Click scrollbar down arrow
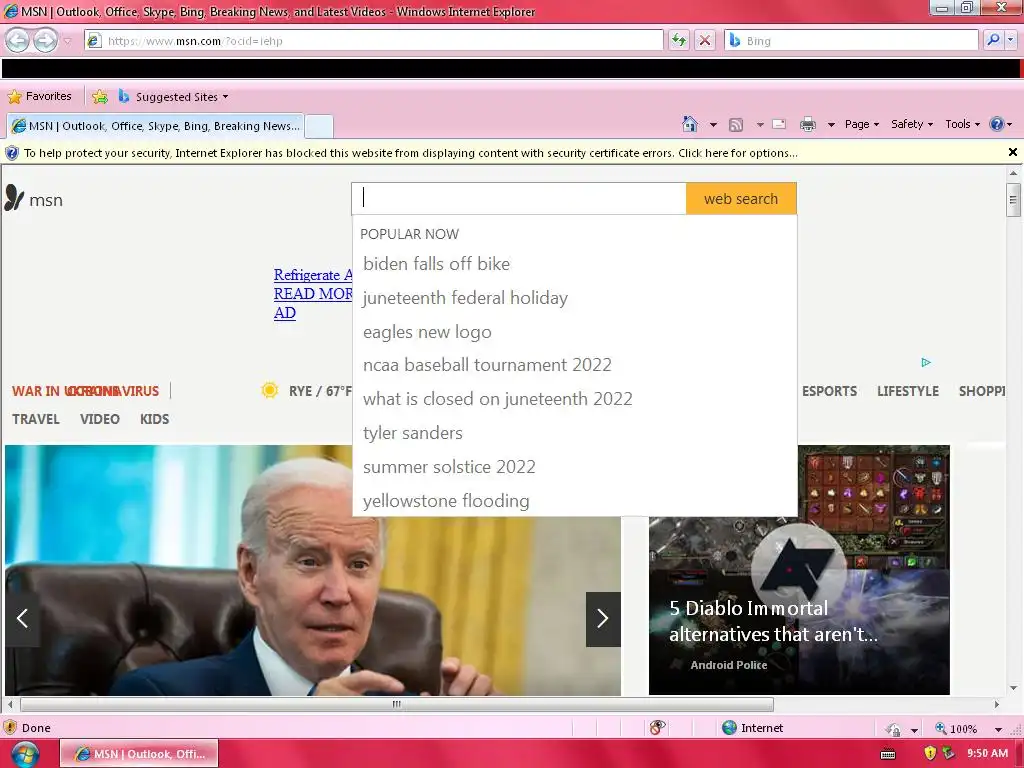This screenshot has height=768, width=1024. 1013,688
